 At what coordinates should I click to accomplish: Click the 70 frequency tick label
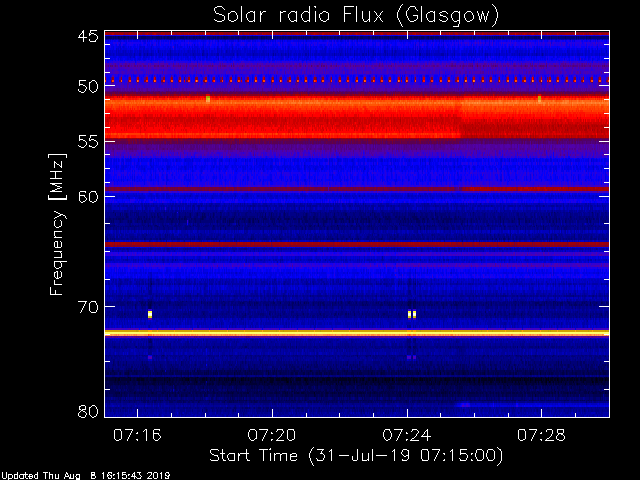coord(88,307)
